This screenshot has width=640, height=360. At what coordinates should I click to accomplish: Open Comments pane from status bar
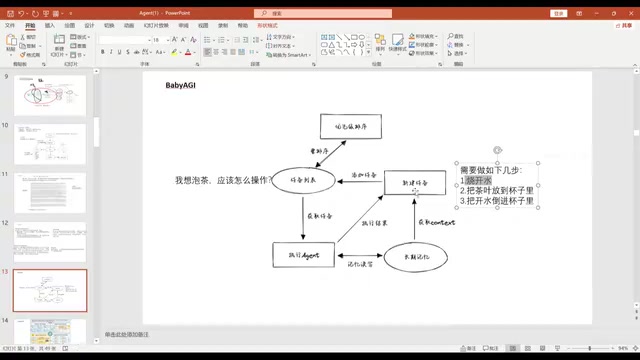(490, 348)
